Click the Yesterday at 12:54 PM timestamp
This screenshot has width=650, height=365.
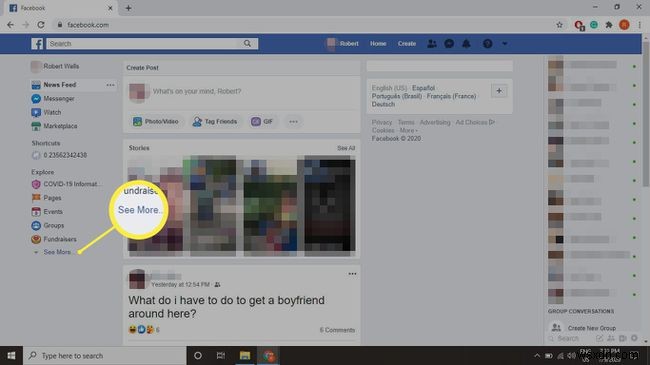[180, 285]
